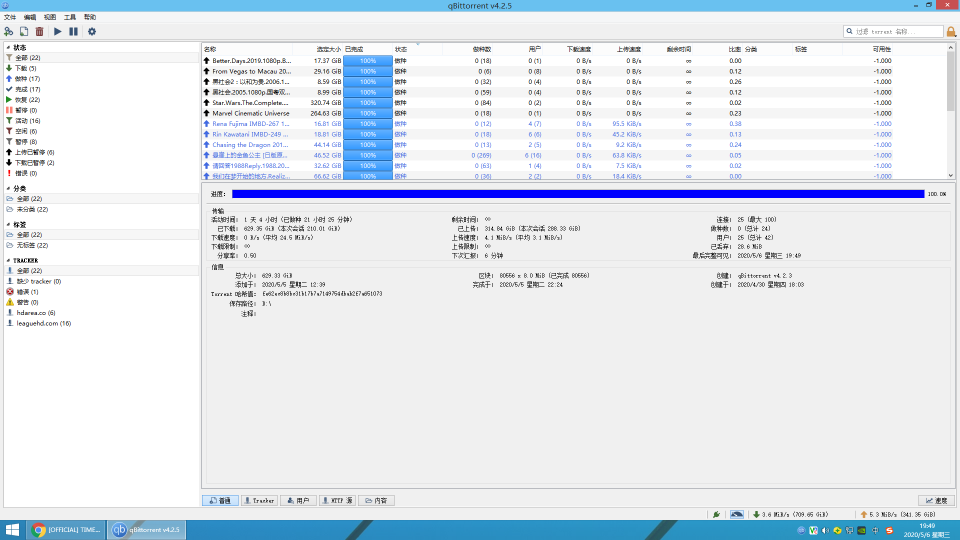
Task: Click the upload speed 5.3 MiB/s status
Action: coord(898,514)
